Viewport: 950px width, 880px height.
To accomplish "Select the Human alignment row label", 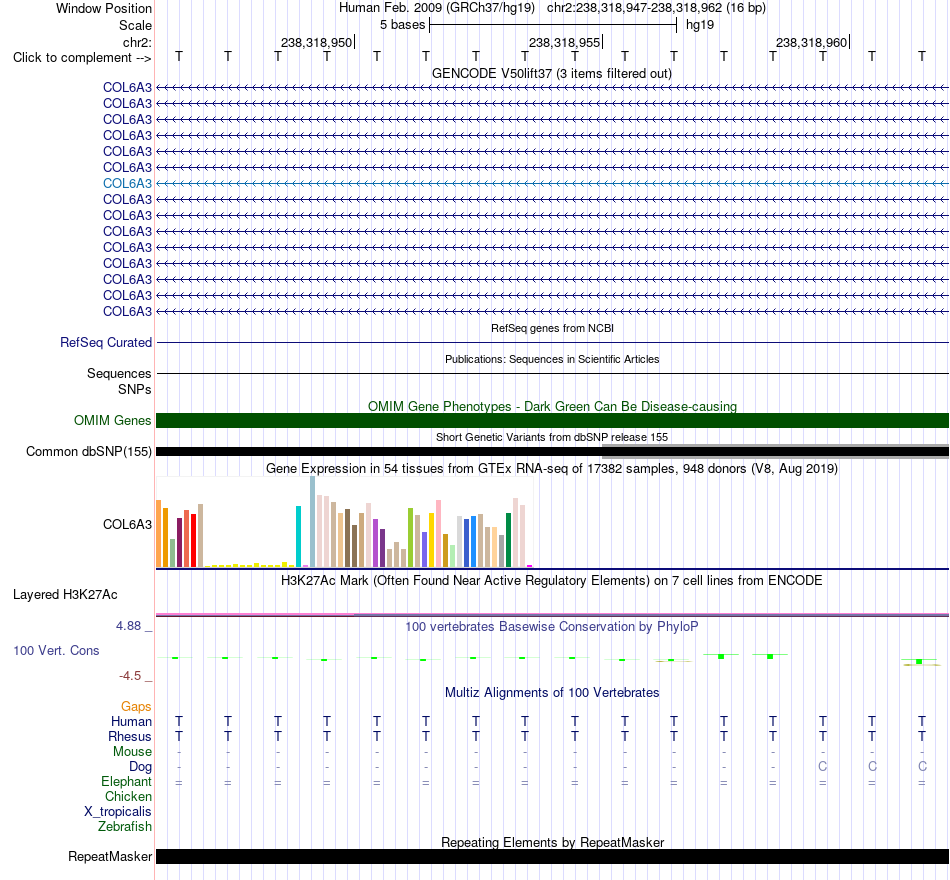I will pos(131,722).
